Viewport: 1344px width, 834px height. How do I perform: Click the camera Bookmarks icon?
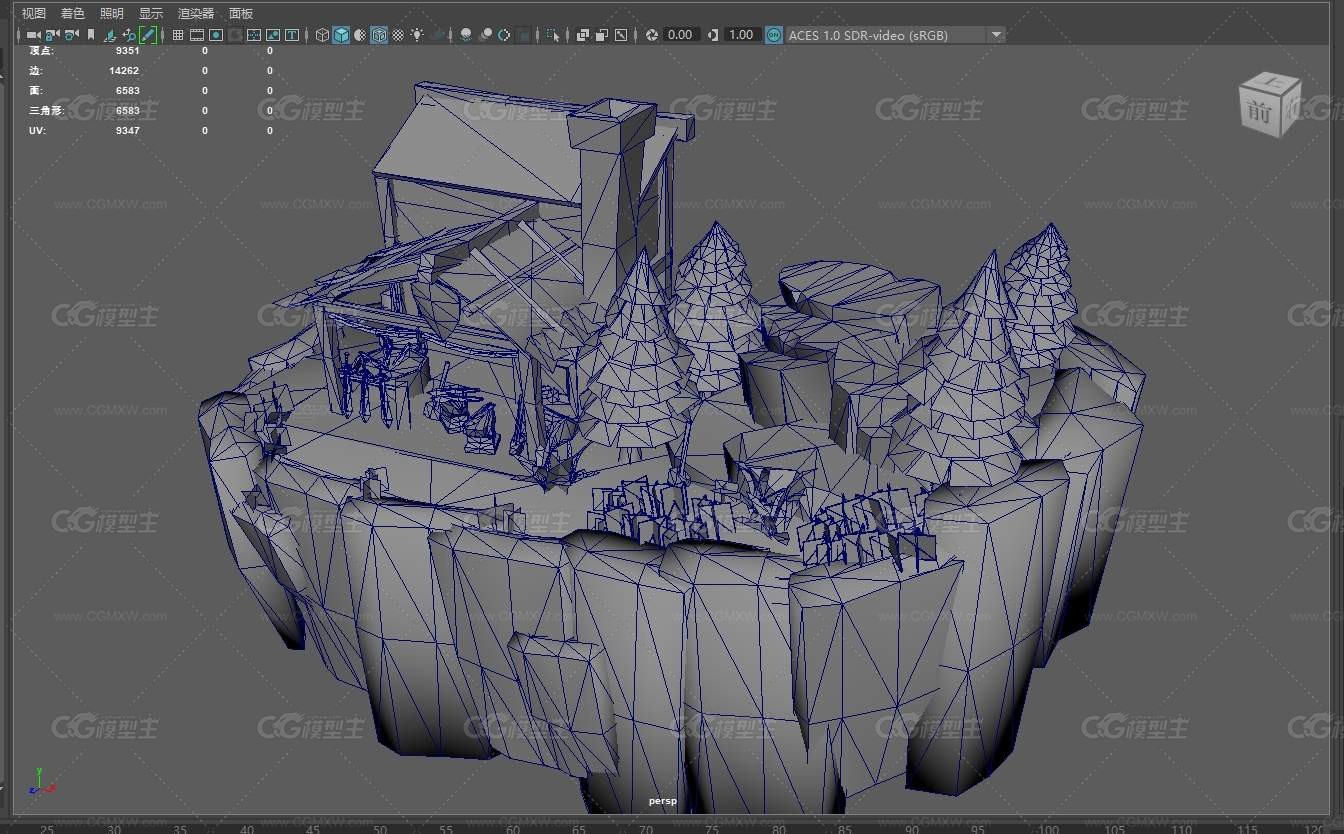tap(91, 35)
